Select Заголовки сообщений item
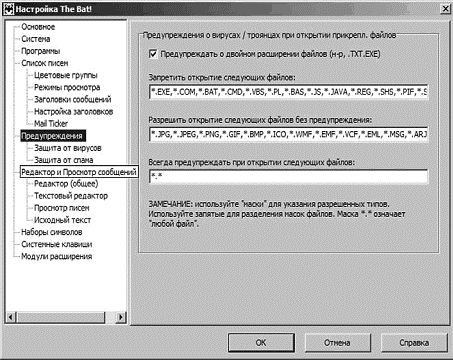453x360 pixels. pyautogui.click(x=73, y=99)
